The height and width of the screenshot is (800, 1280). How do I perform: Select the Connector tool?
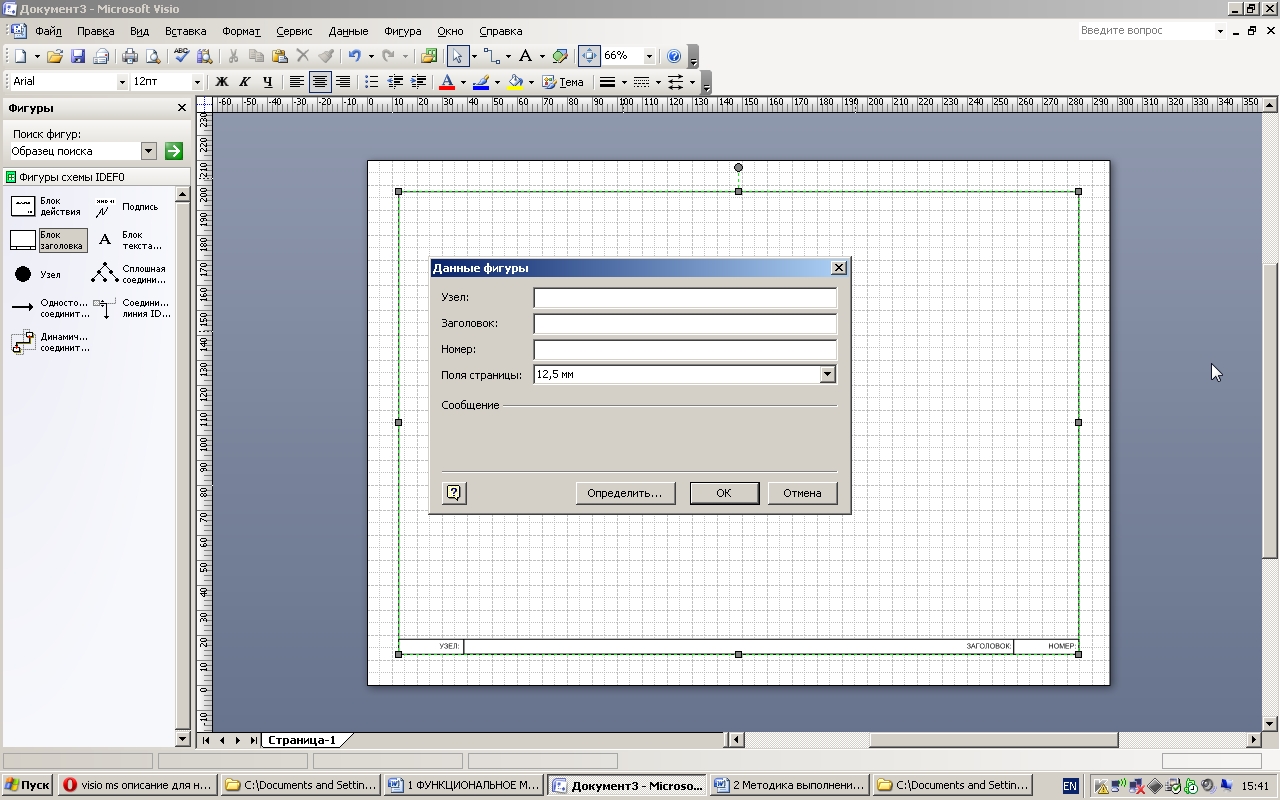pos(491,57)
